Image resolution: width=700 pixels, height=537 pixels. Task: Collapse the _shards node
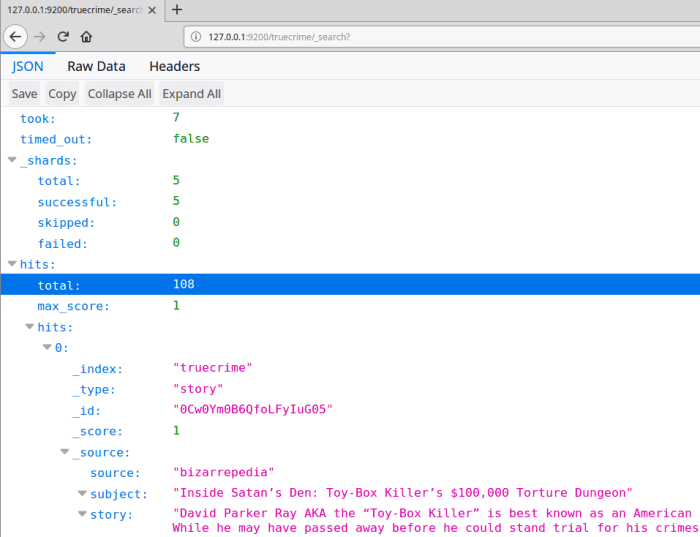coord(12,160)
